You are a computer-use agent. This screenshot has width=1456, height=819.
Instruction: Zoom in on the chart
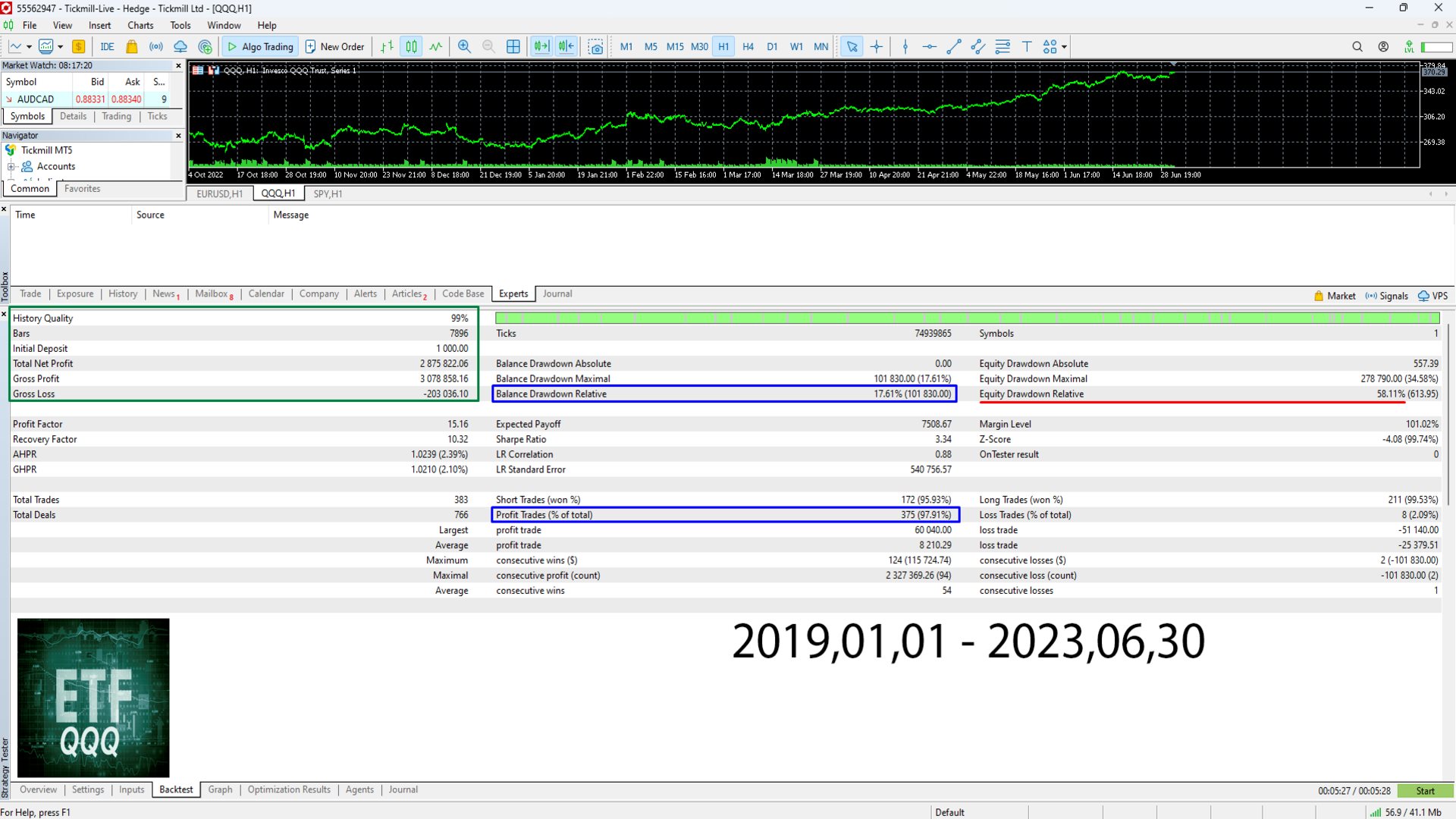[x=464, y=46]
